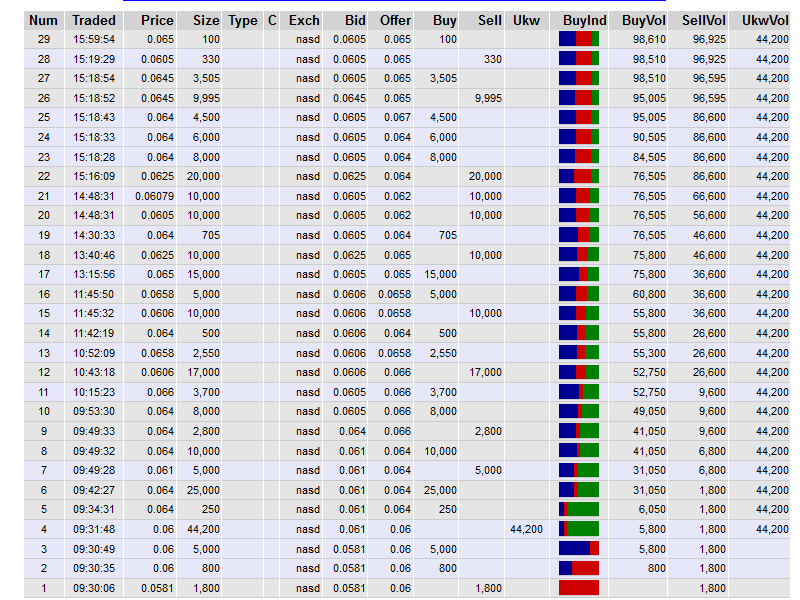Click the BuyInd bar in trade 29's row

click(579, 39)
